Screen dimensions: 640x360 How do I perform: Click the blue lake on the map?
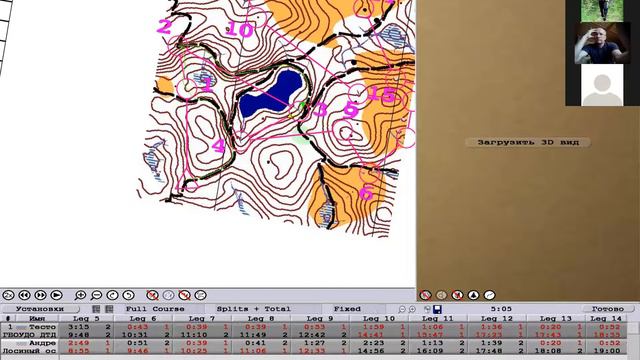point(271,94)
